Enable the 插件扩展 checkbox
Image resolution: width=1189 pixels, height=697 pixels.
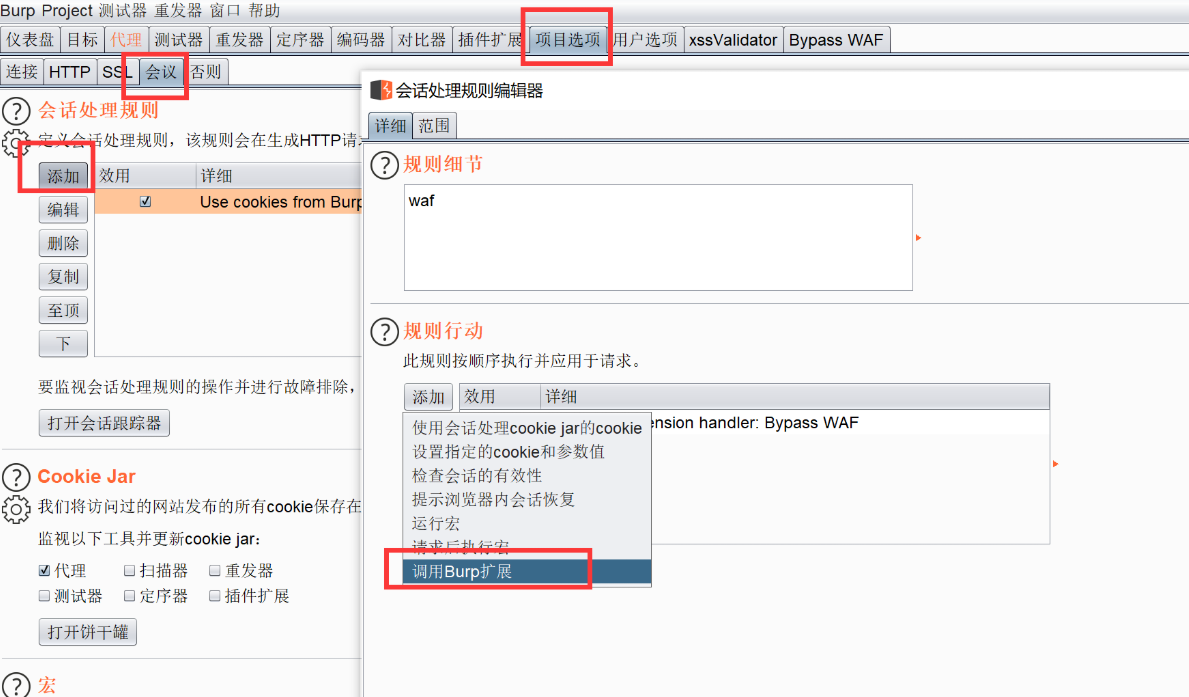click(x=215, y=596)
